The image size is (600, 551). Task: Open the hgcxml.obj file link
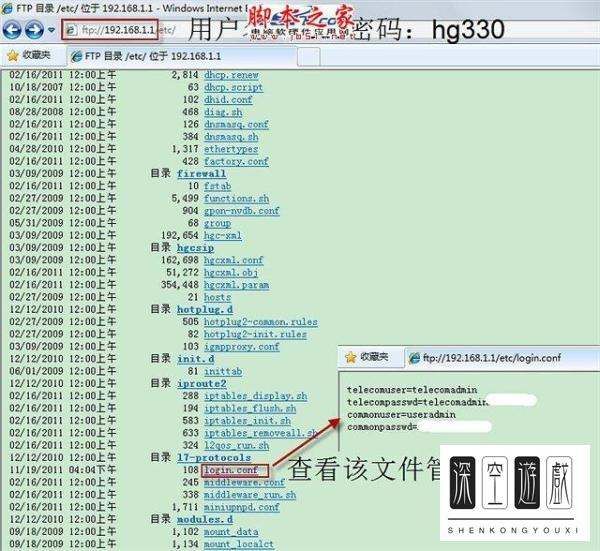(231, 272)
